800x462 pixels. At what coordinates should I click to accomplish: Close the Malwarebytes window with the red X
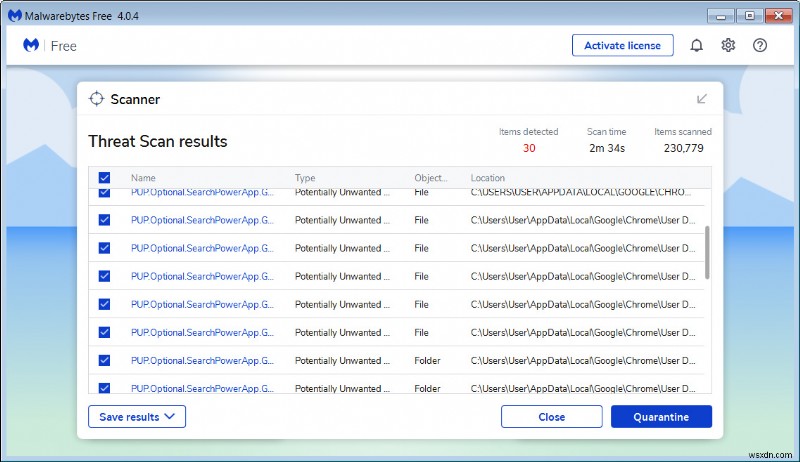tap(779, 16)
